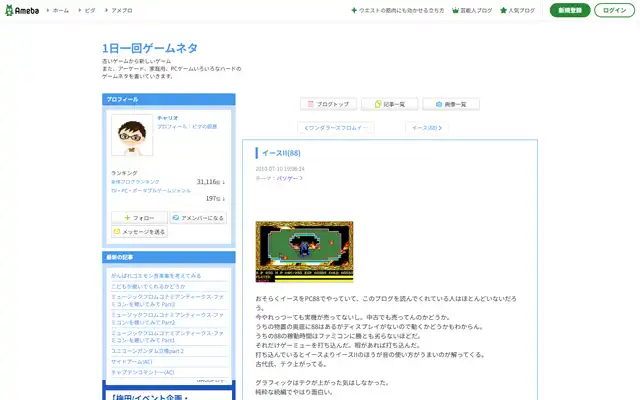640x400 pixels.
Task: Go to previous article ワンダラーズフロムイー
Action: tap(336, 128)
